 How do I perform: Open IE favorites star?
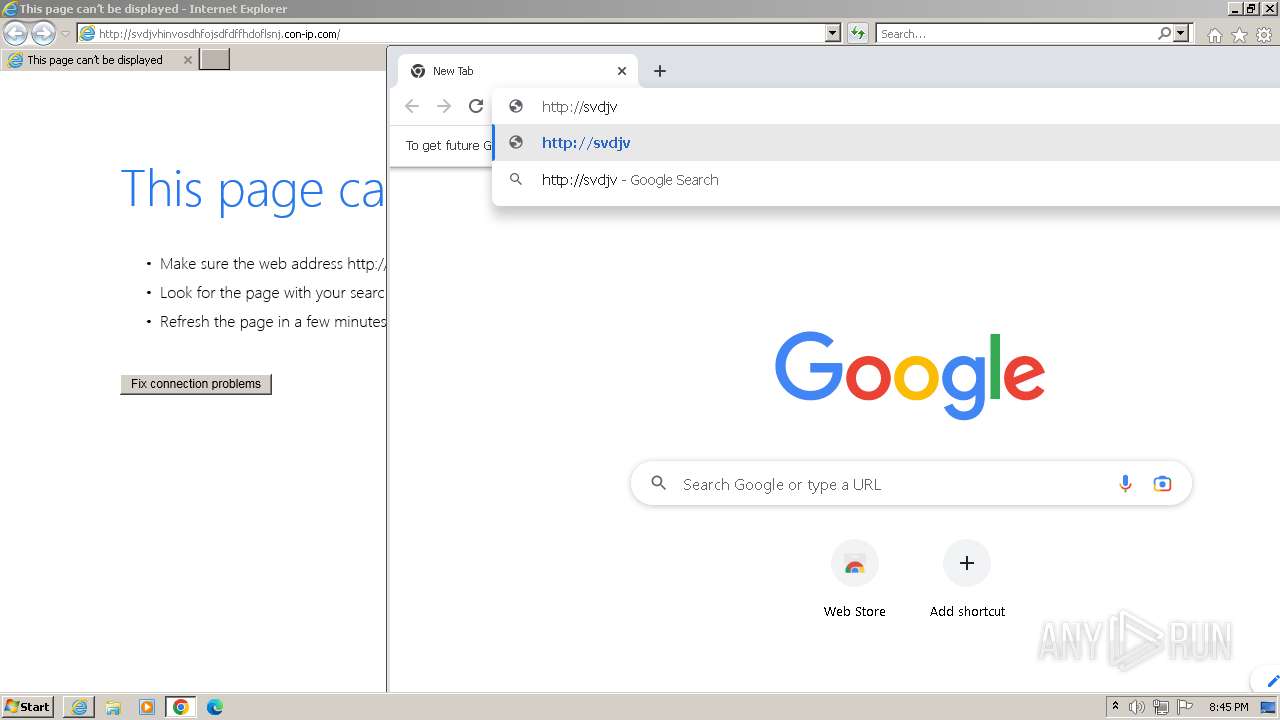[1239, 35]
